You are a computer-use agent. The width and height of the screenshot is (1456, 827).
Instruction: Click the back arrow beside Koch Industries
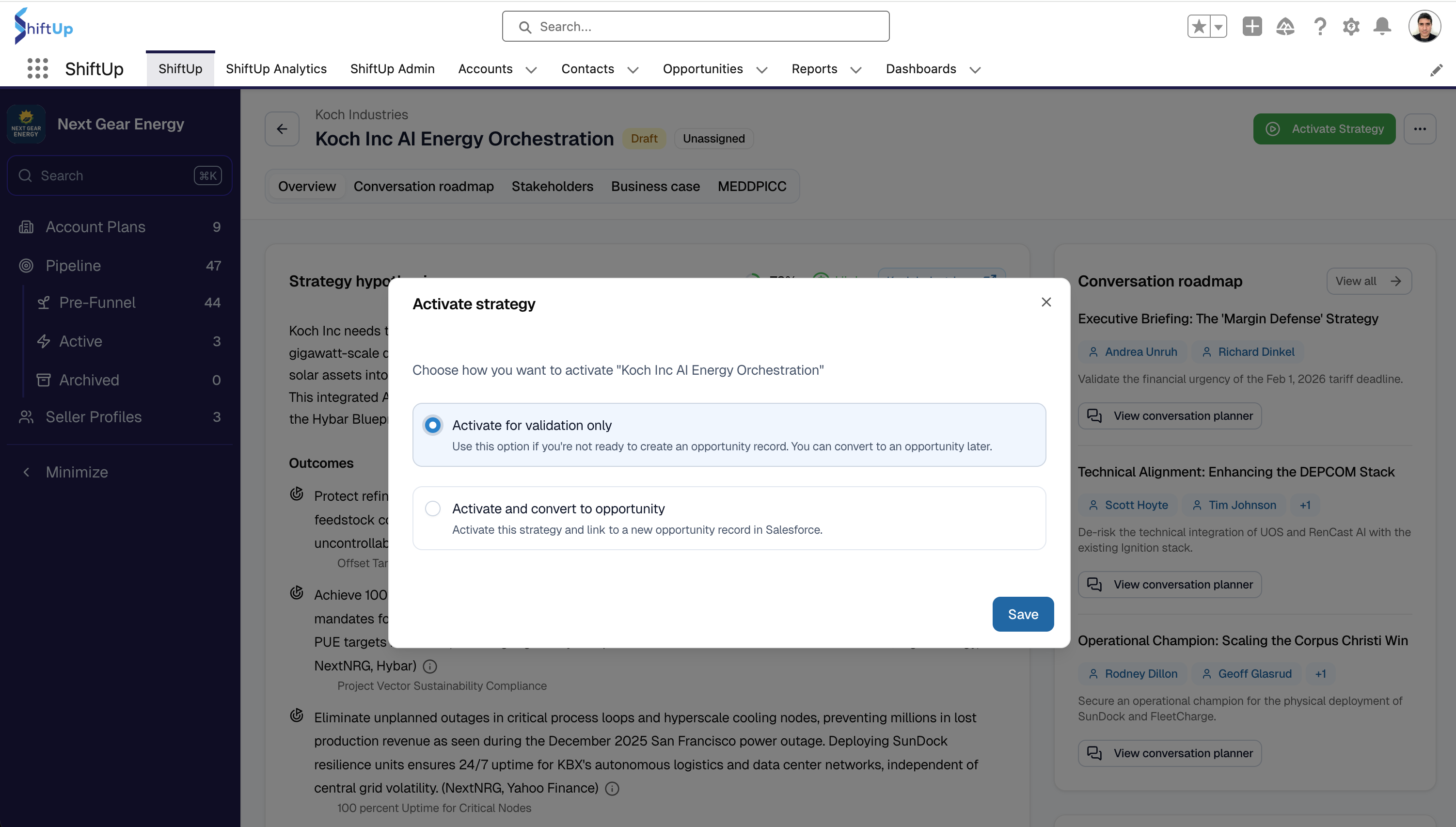tap(282, 129)
